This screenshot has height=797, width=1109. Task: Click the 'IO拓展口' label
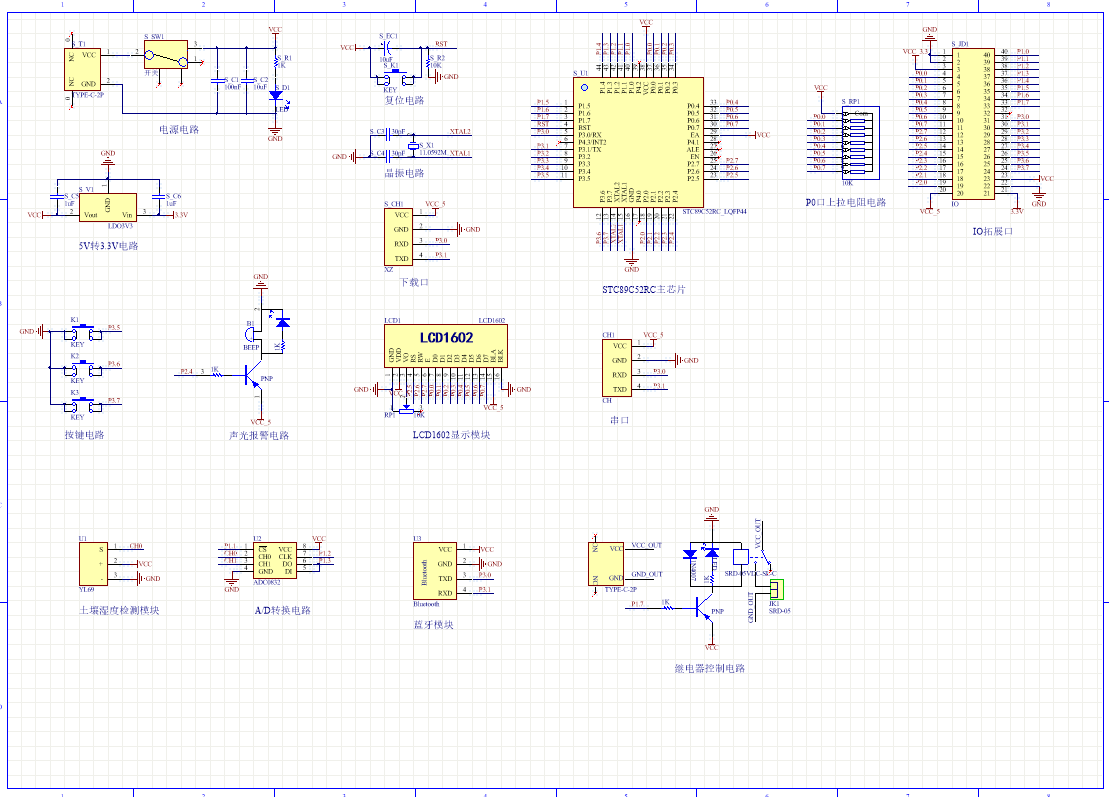coord(993,231)
